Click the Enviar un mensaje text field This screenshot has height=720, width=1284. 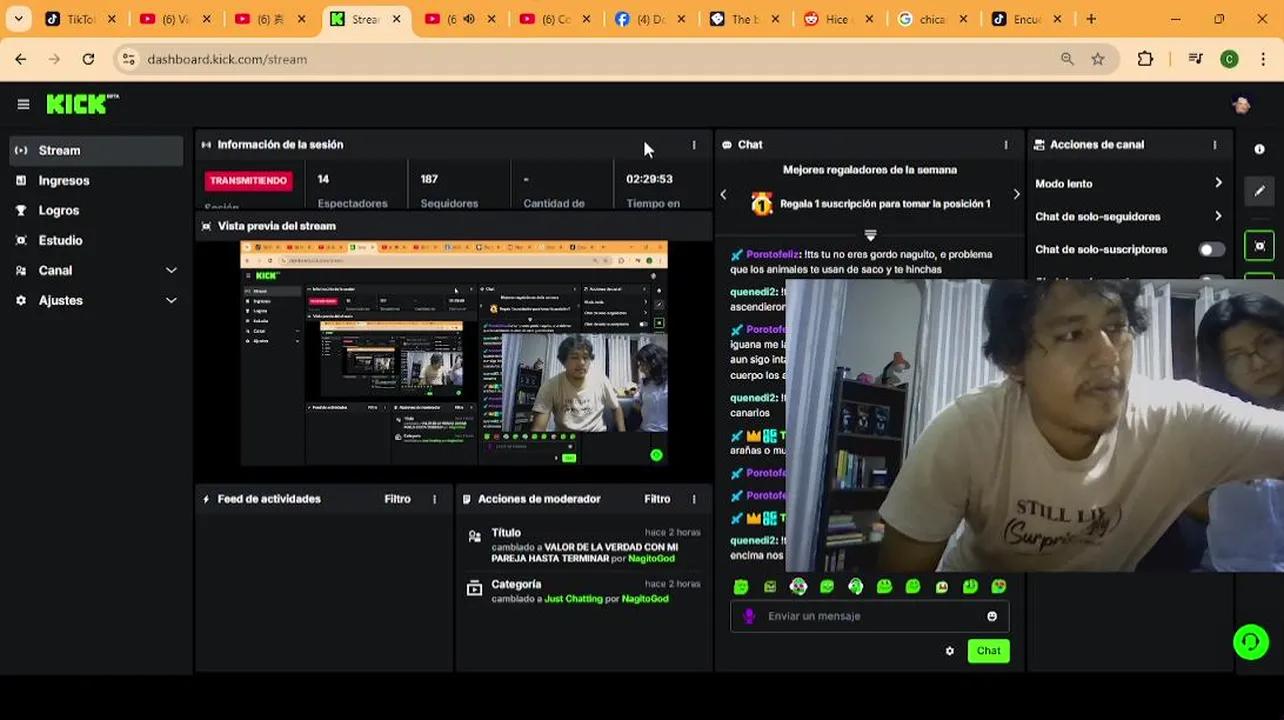pos(870,617)
